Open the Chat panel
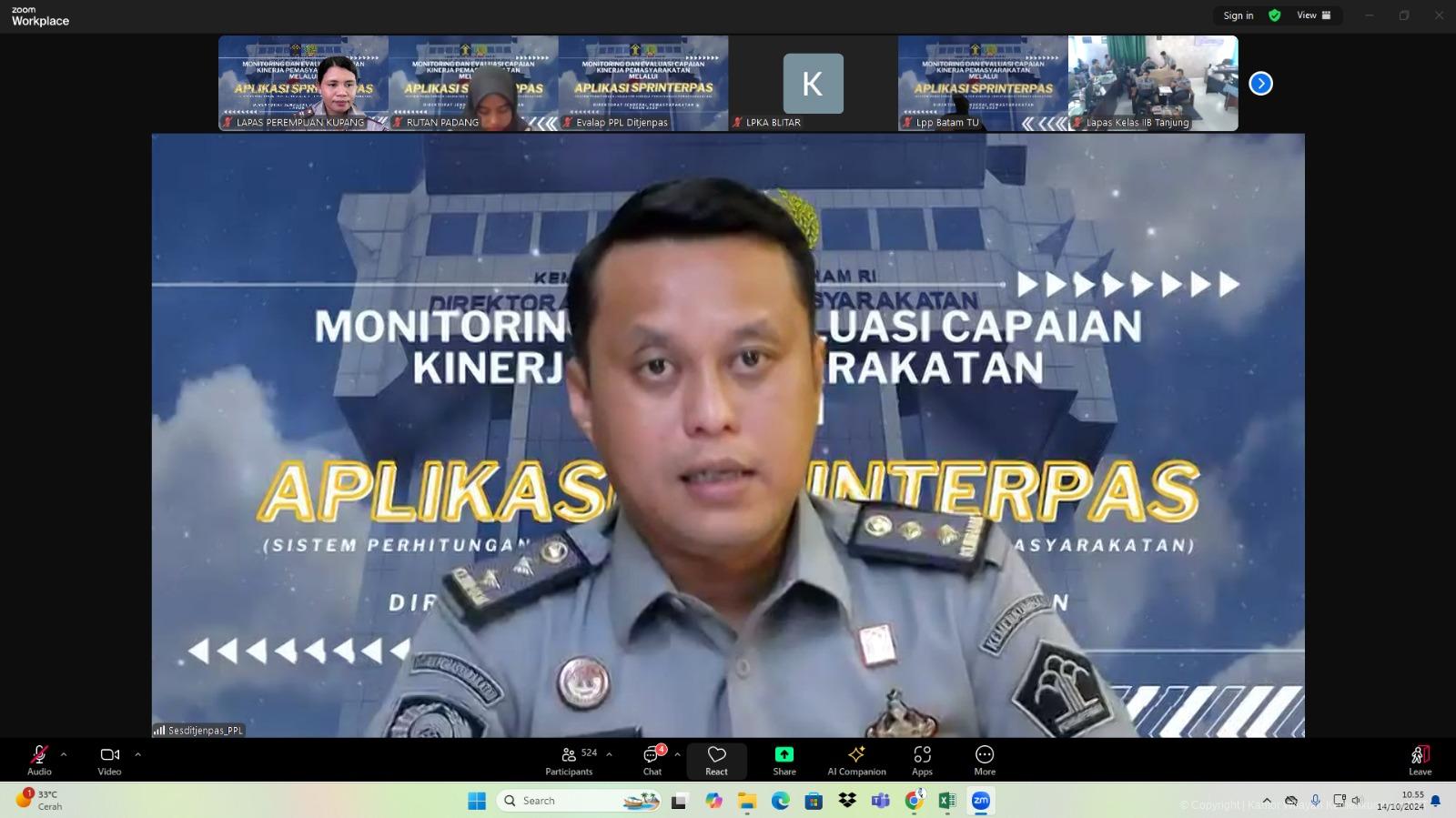 [x=652, y=761]
